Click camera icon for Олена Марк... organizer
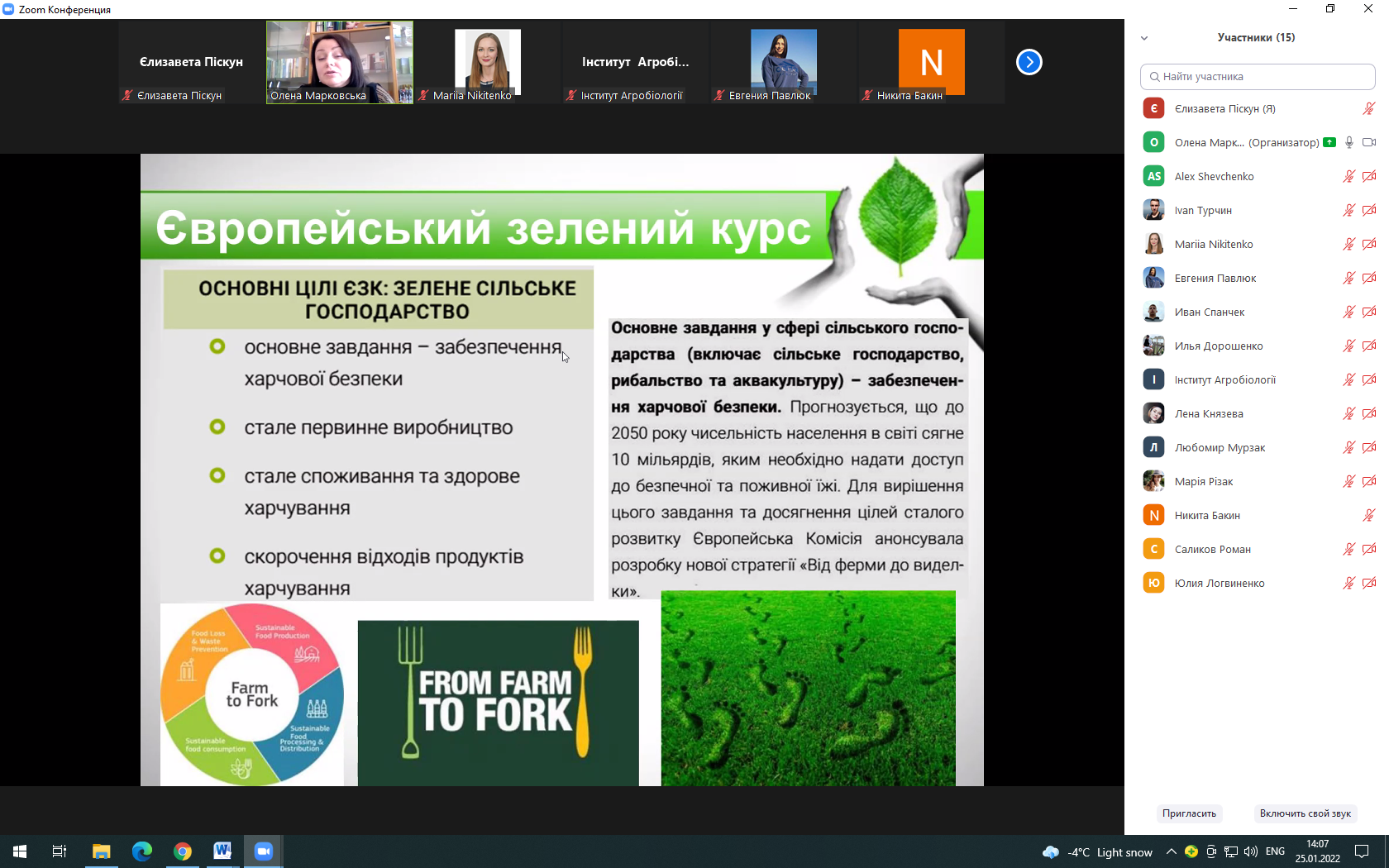Screen dimensions: 1389x868 [1369, 142]
